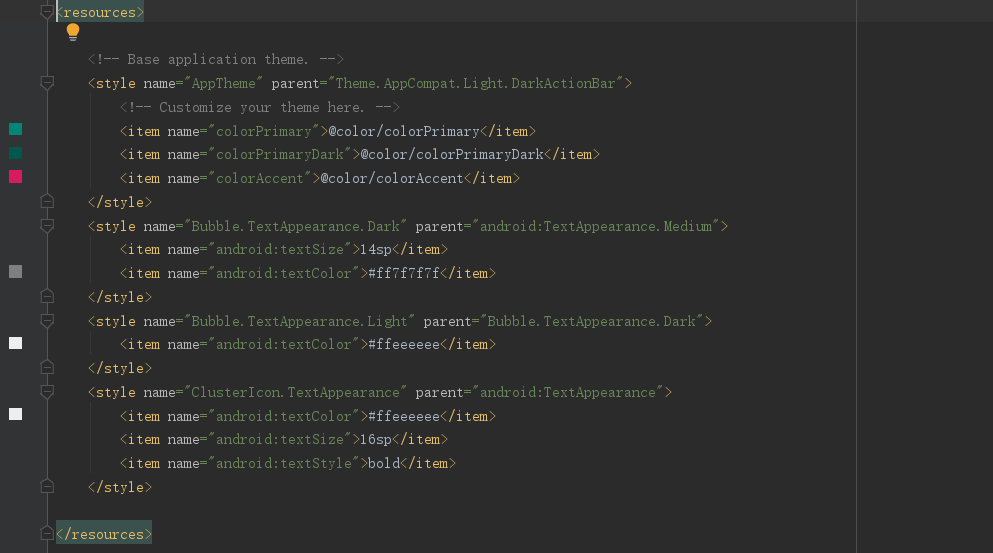
Task: Click '#ffeeeeee' in ClusterIcon.TextAppearance style
Action: pyautogui.click(x=404, y=416)
